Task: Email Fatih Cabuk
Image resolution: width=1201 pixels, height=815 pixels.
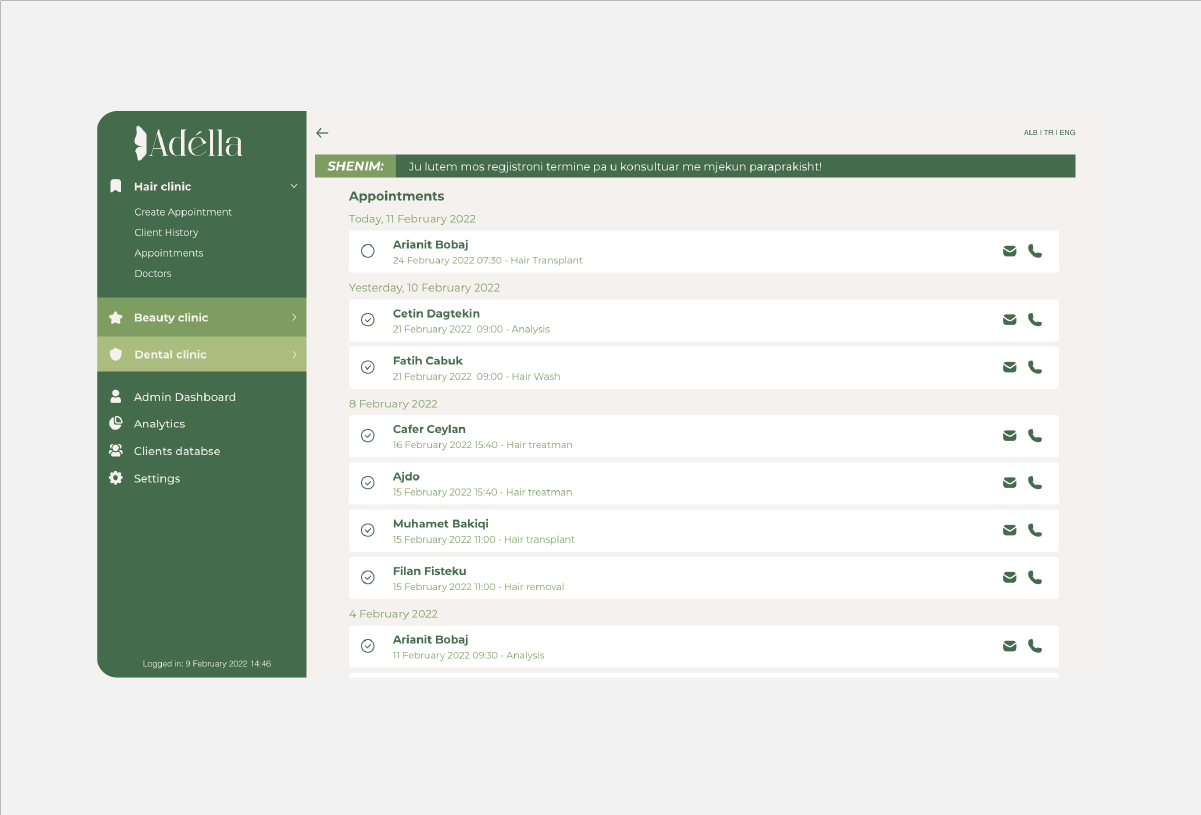Action: tap(1010, 367)
